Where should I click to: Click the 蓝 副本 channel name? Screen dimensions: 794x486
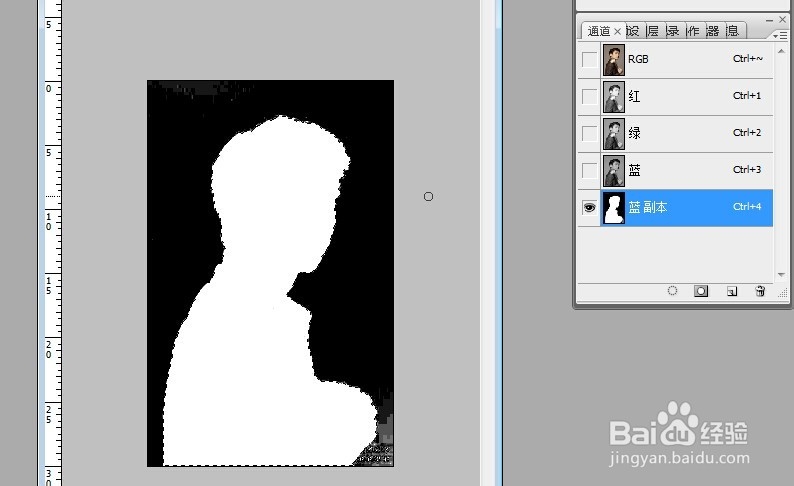(648, 207)
